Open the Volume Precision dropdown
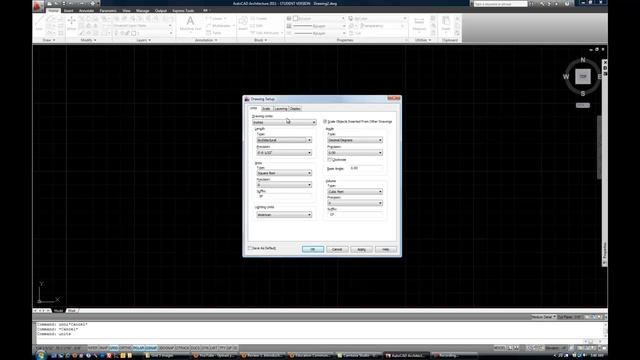Image resolution: width=640 pixels, height=360 pixels. 355,203
